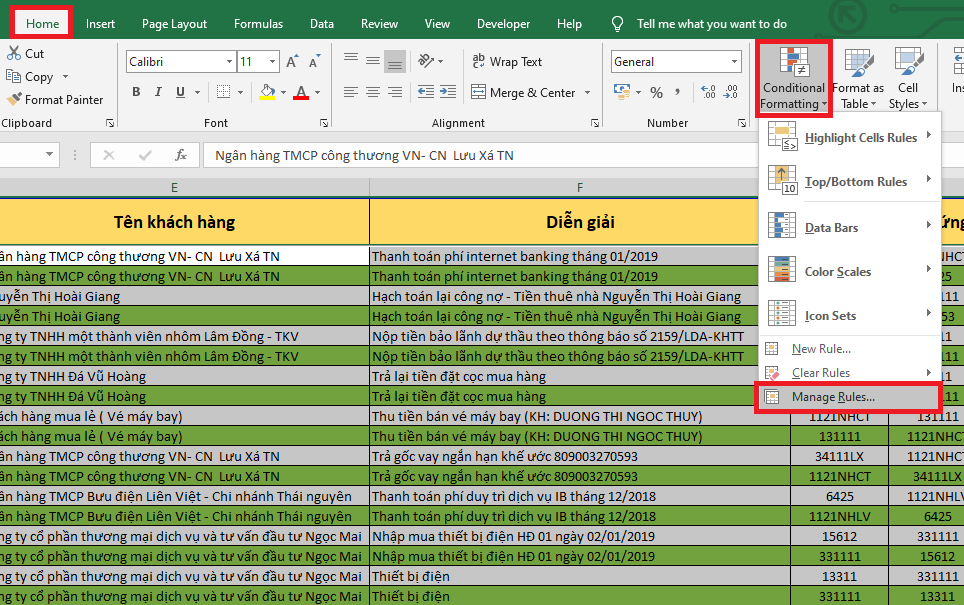Open the Format as Table gallery
964x605 pixels.
pos(857,76)
